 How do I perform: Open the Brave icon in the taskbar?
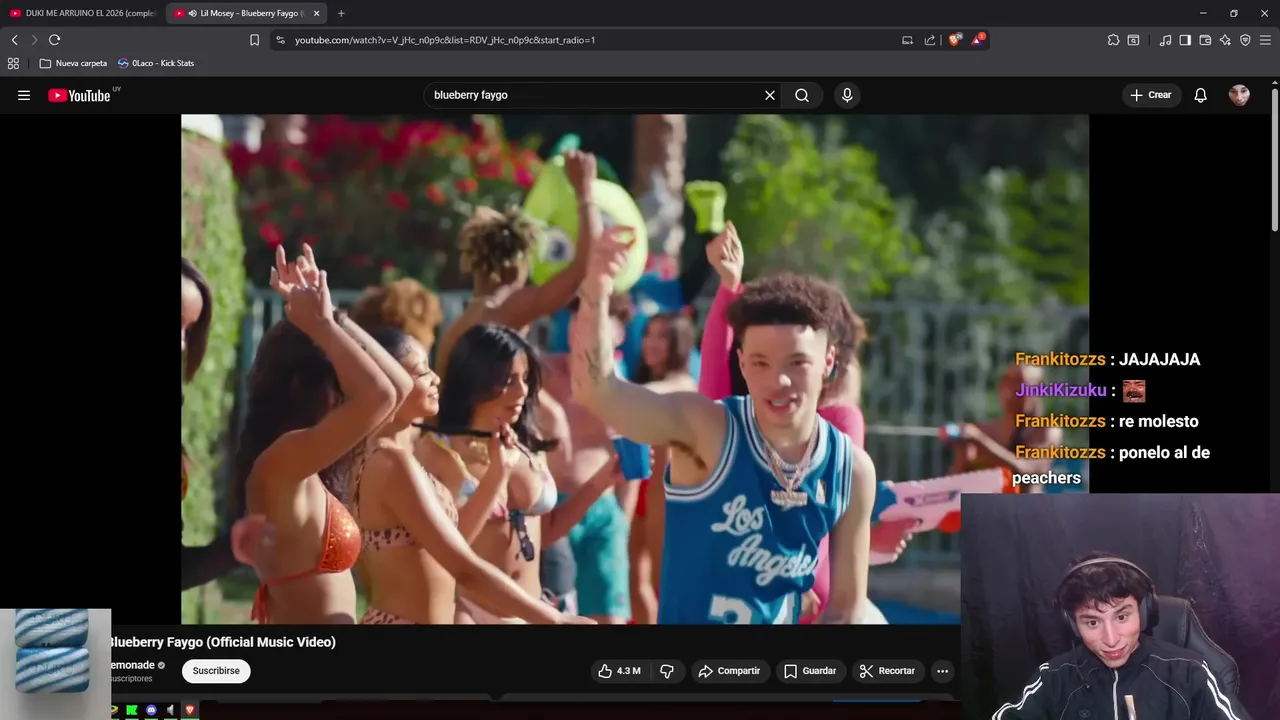click(x=190, y=710)
